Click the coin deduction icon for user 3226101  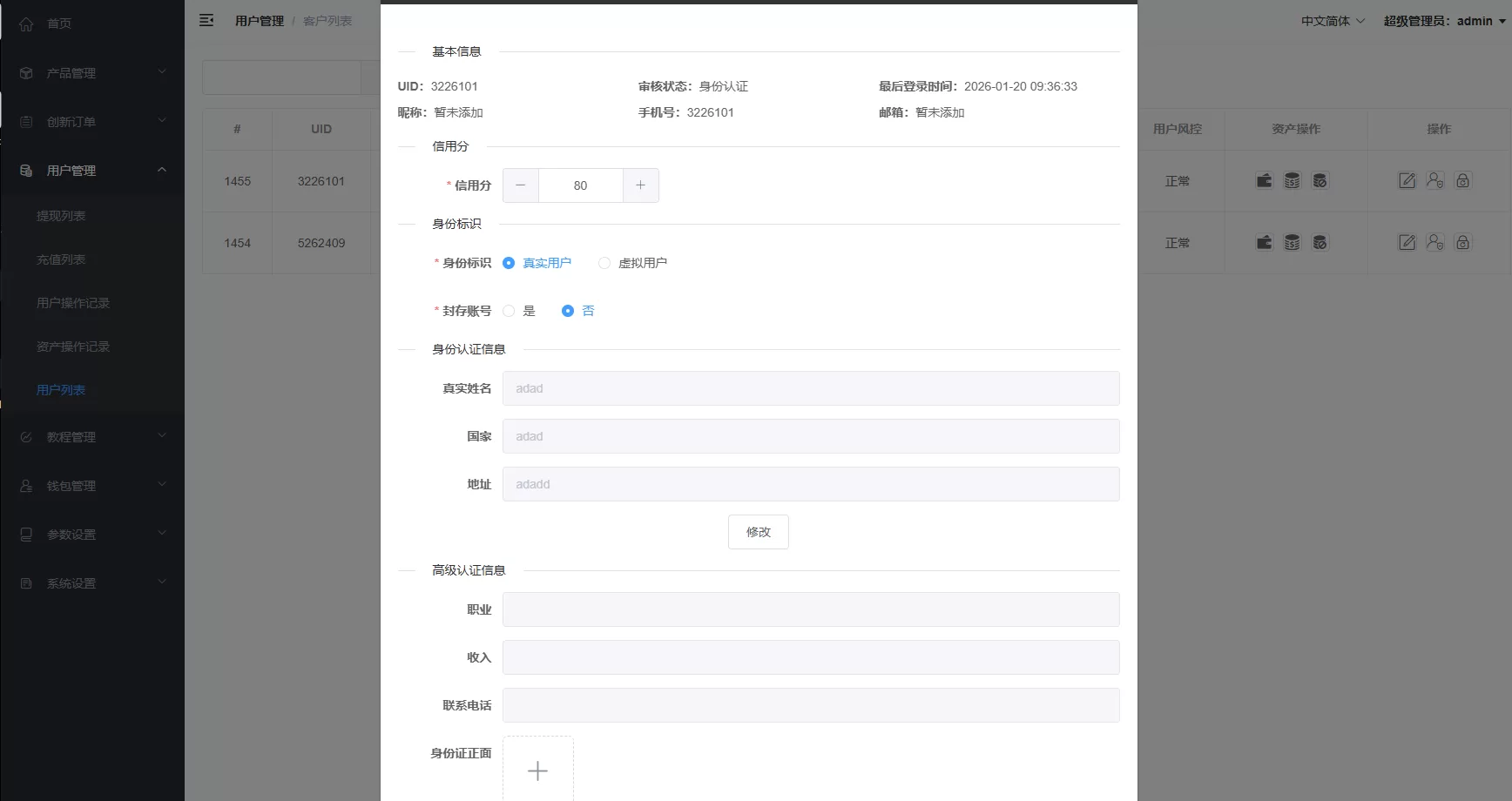1320,180
